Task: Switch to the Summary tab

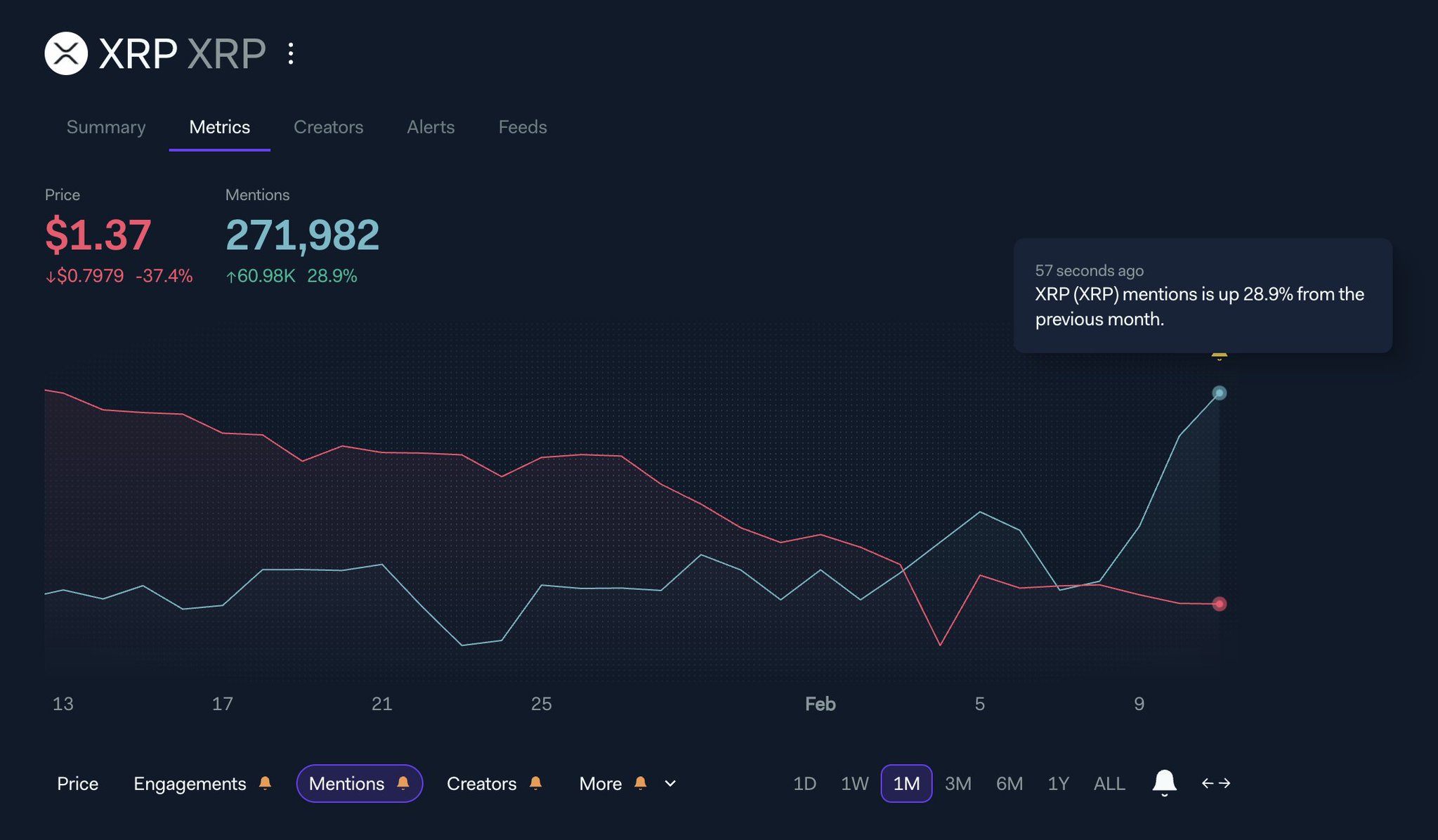Action: [x=106, y=127]
